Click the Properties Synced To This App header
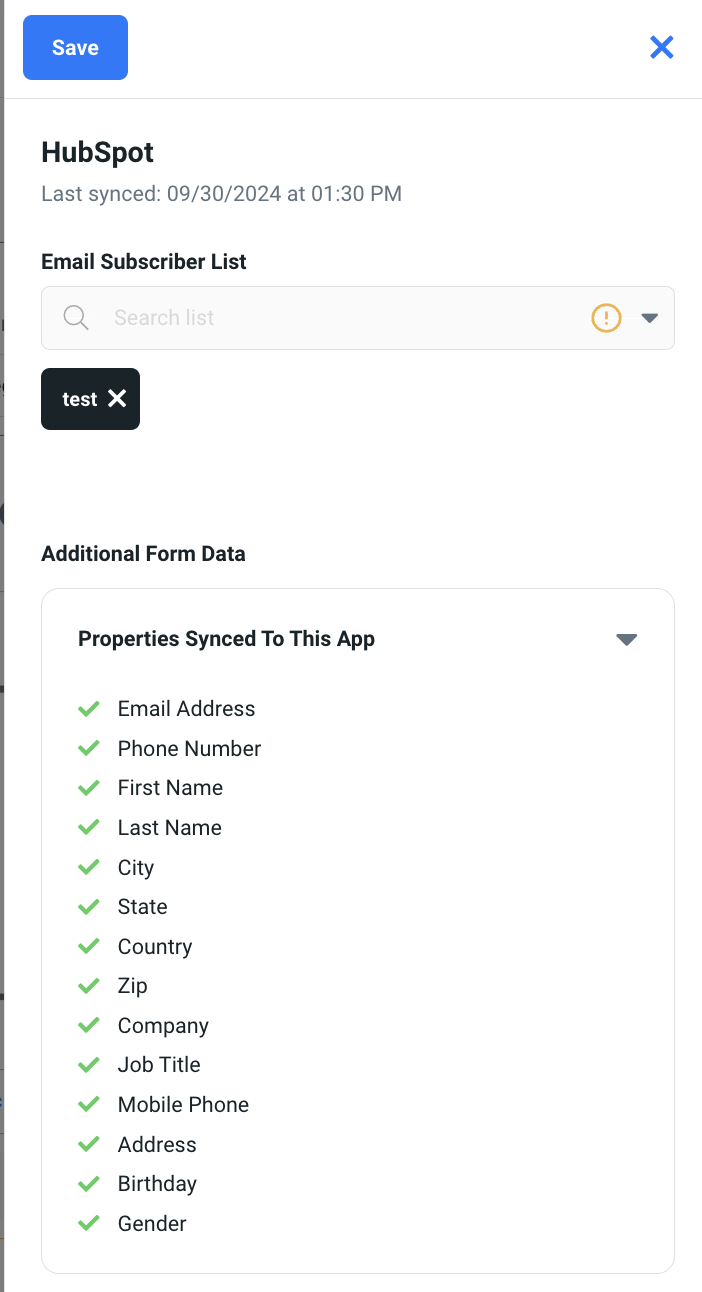The height and width of the screenshot is (1292, 702). tap(226, 639)
